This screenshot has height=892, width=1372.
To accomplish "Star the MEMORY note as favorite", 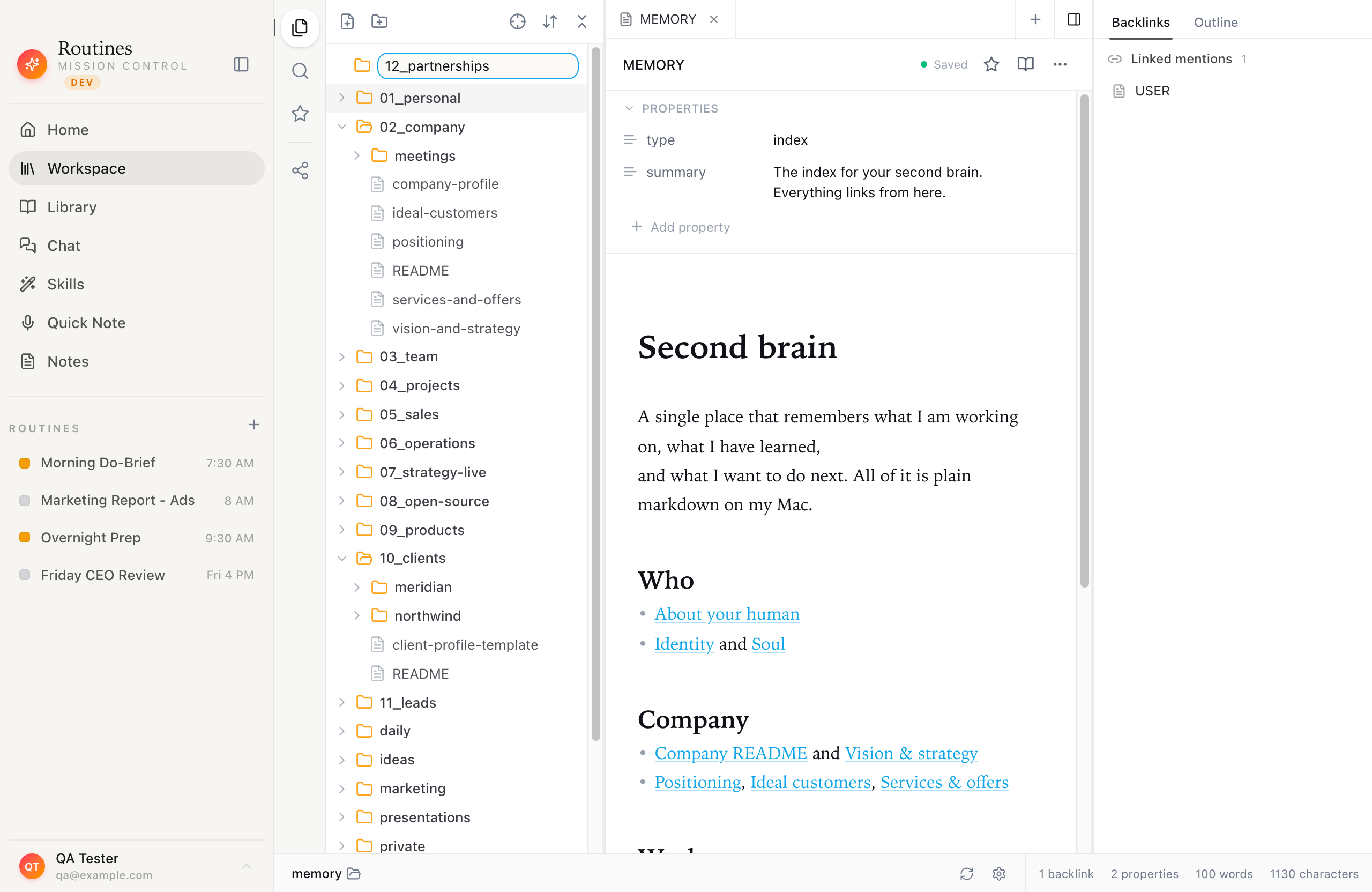I will (991, 64).
